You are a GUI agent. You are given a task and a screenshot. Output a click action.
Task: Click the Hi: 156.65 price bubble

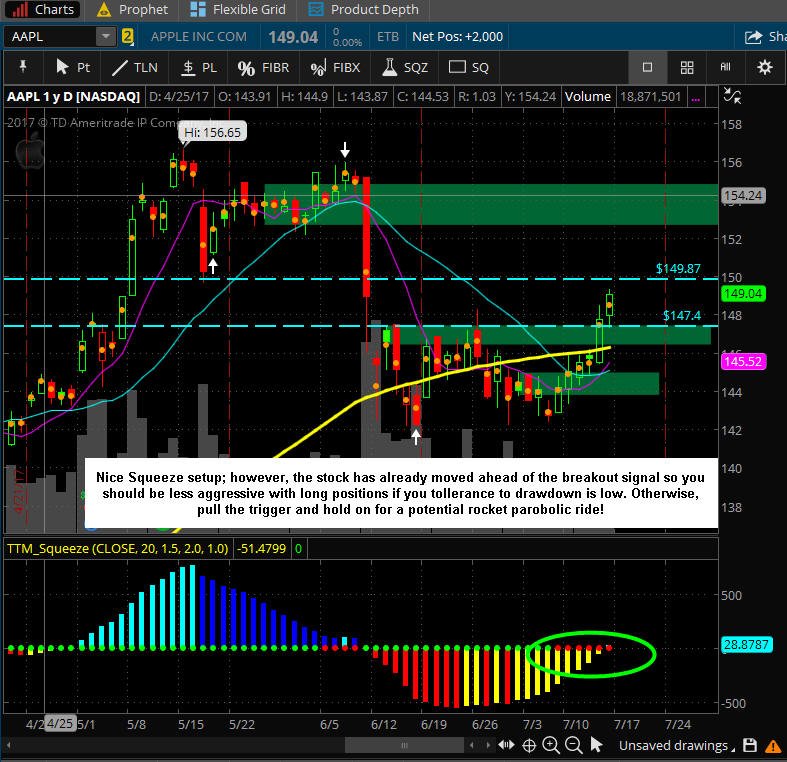[x=212, y=132]
